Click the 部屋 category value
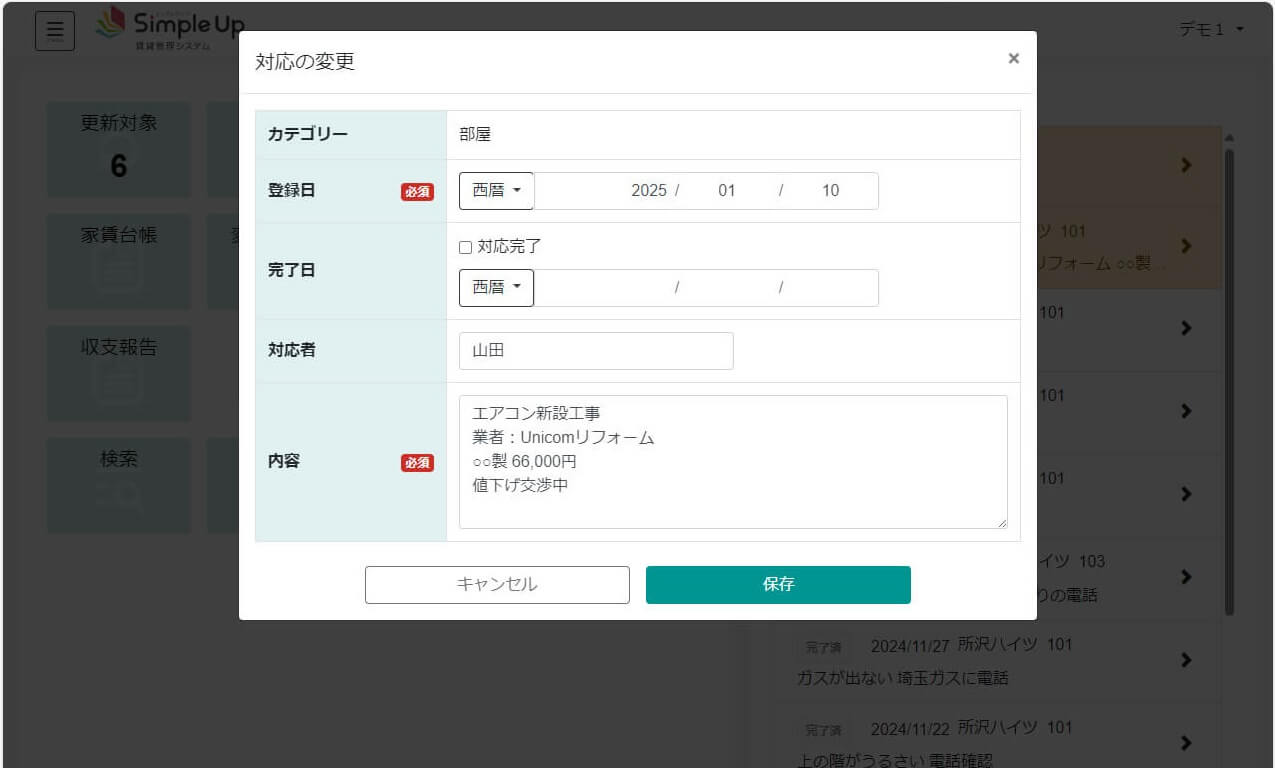This screenshot has width=1275, height=768. point(475,135)
